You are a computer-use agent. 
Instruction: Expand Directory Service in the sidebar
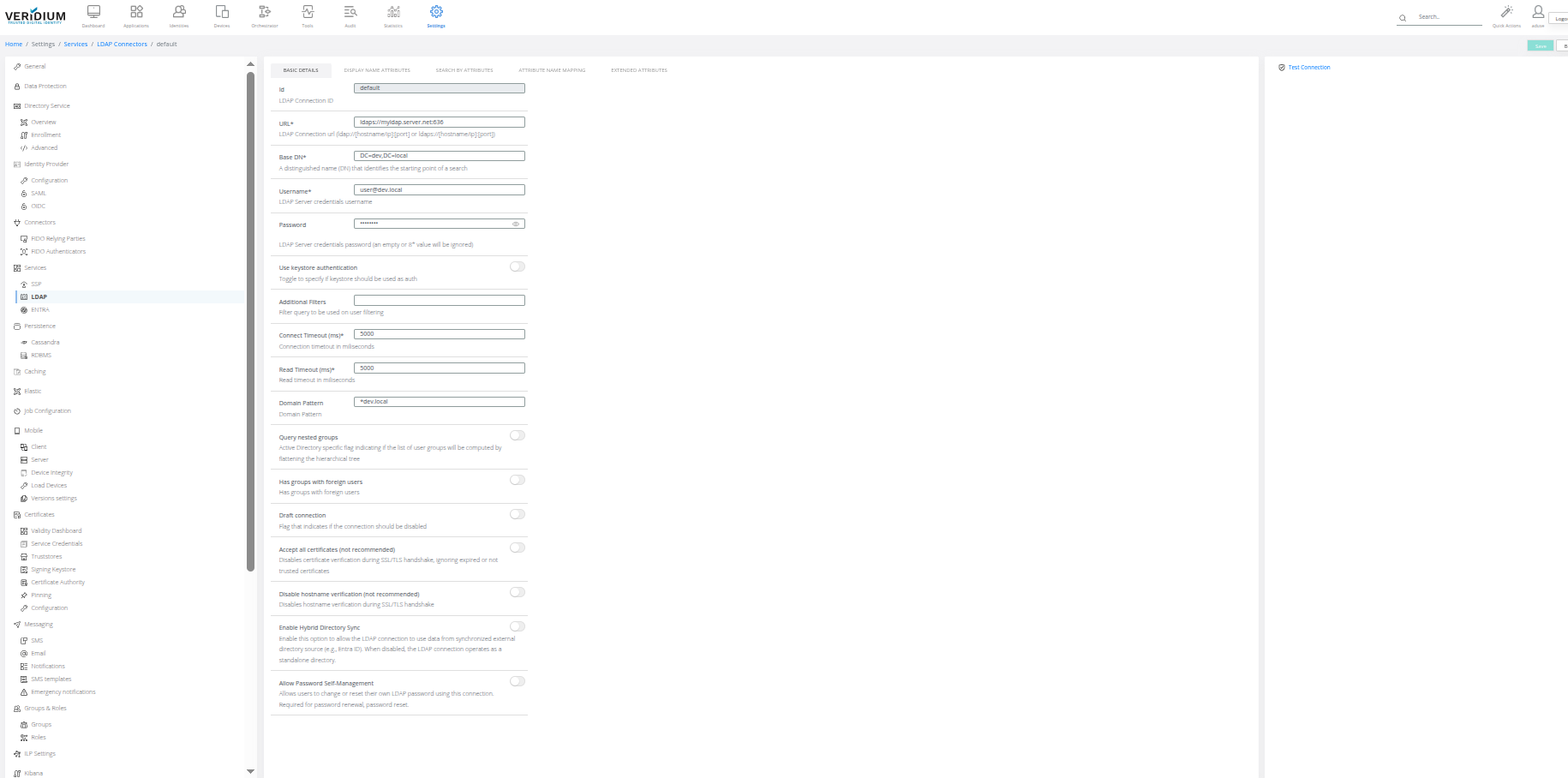click(47, 106)
